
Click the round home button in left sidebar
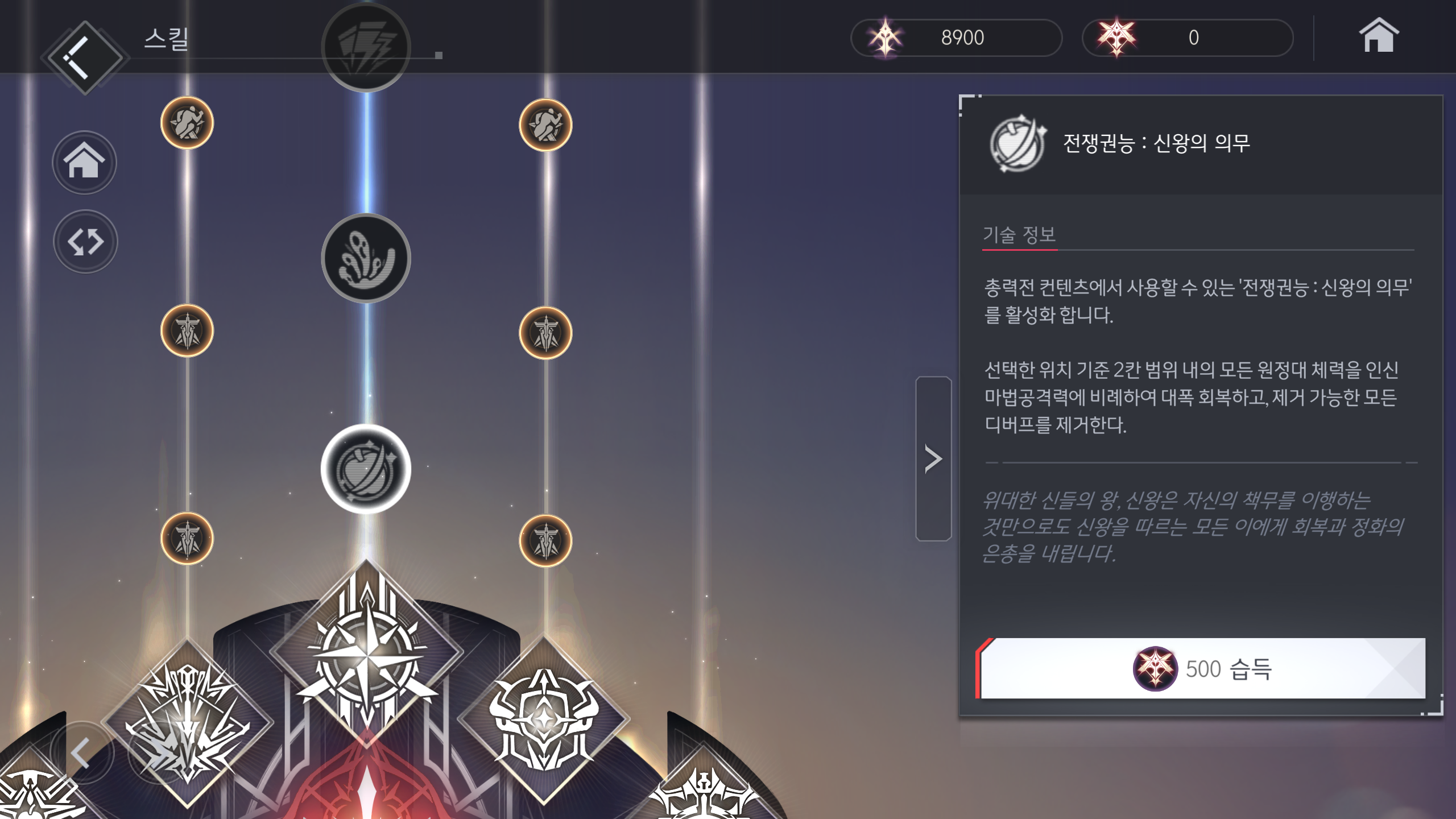tap(85, 163)
